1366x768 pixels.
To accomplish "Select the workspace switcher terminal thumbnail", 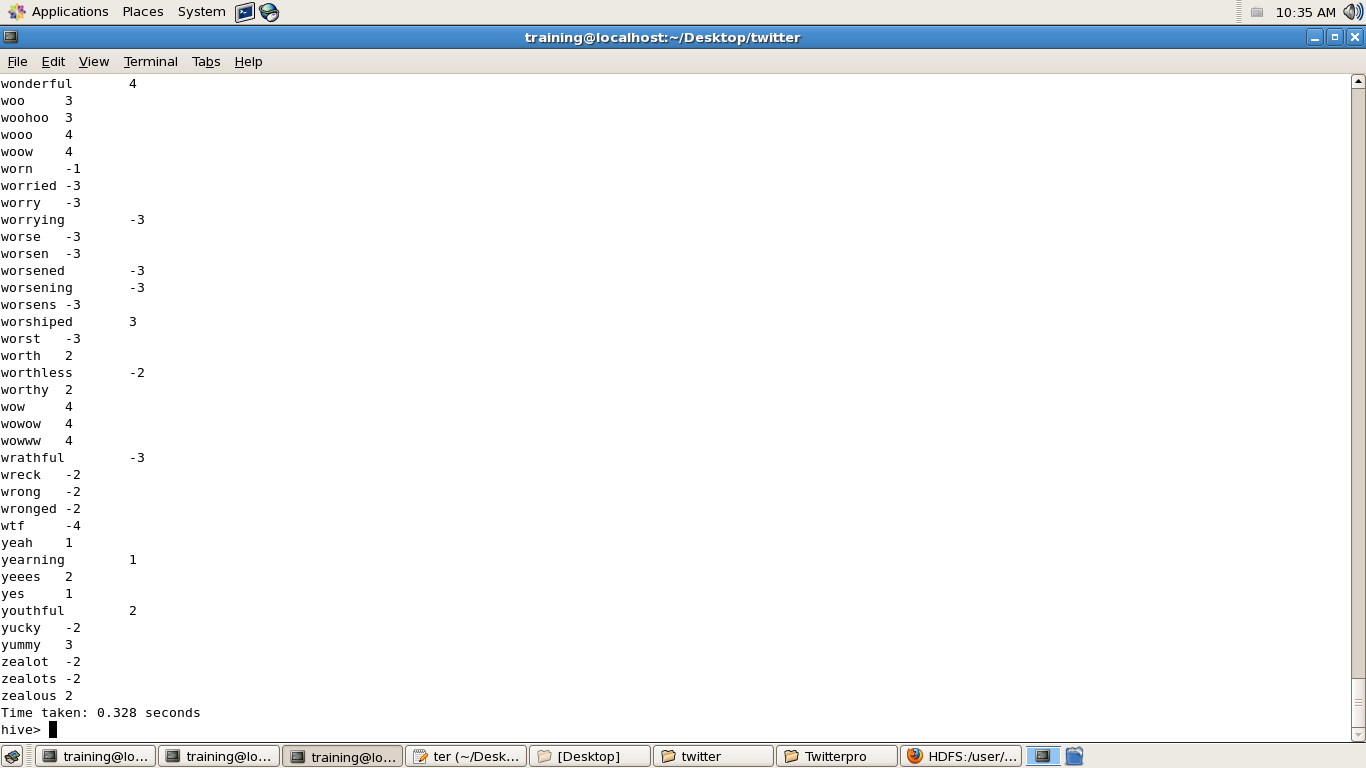I will point(1043,757).
